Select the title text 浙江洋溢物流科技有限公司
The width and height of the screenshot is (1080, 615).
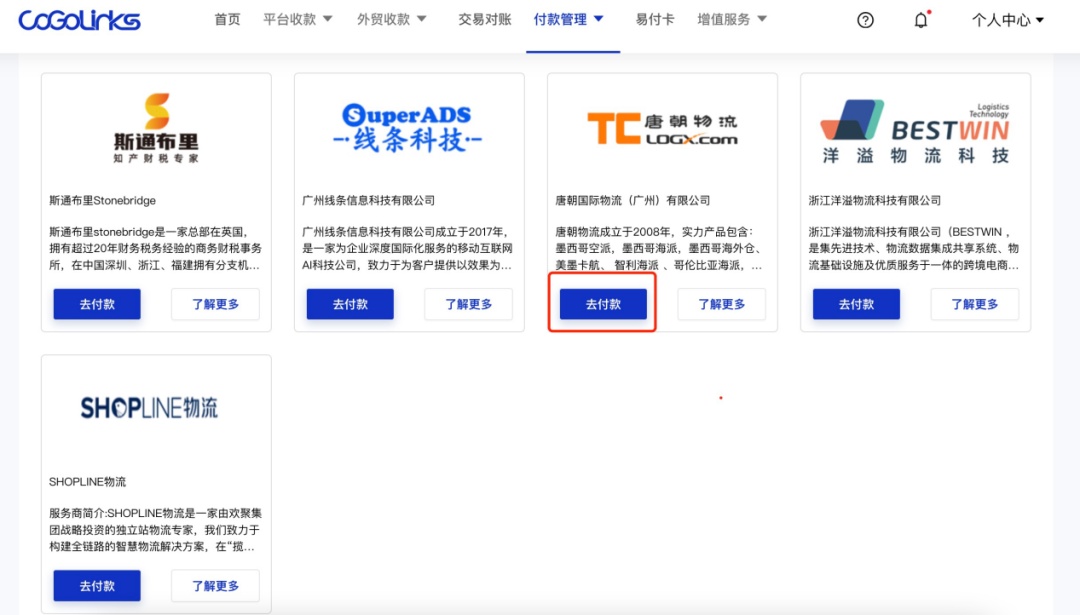(875, 200)
